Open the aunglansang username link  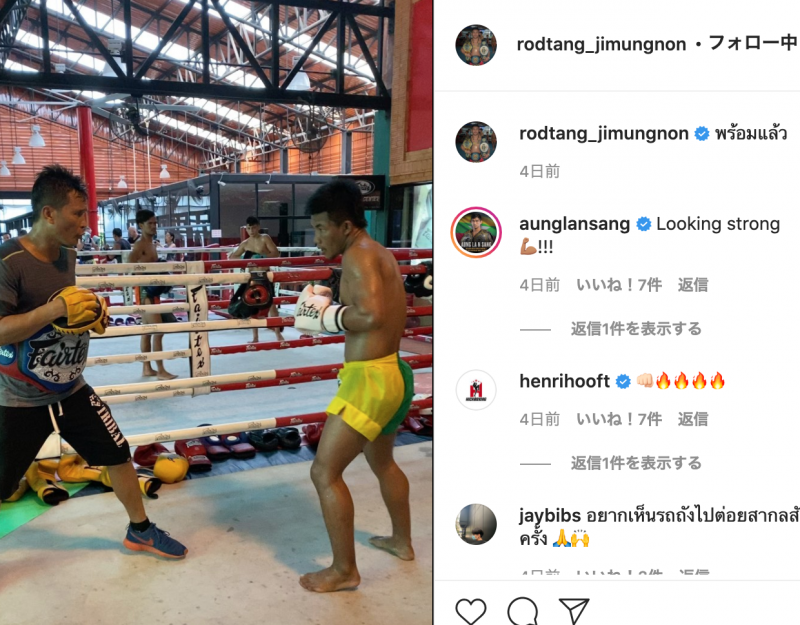point(574,224)
